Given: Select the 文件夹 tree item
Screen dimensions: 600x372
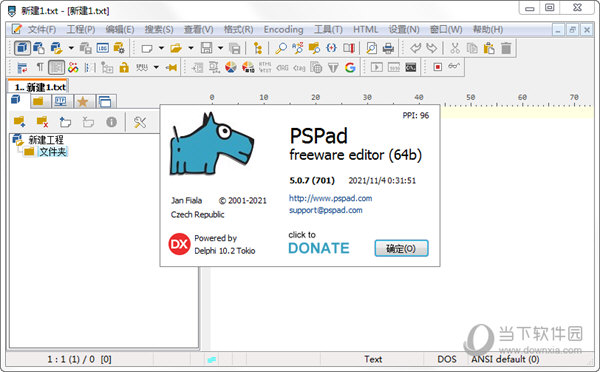Looking at the screenshot, I should coord(53,152).
